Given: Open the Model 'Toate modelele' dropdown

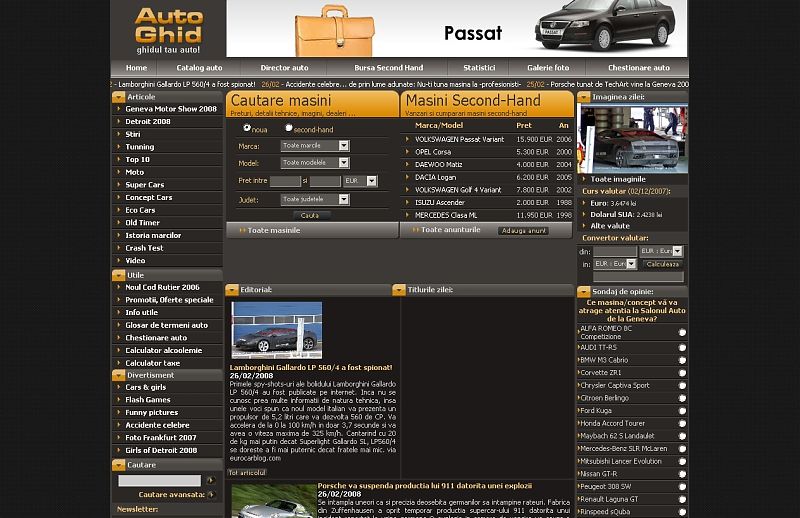Looking at the screenshot, I should (315, 163).
